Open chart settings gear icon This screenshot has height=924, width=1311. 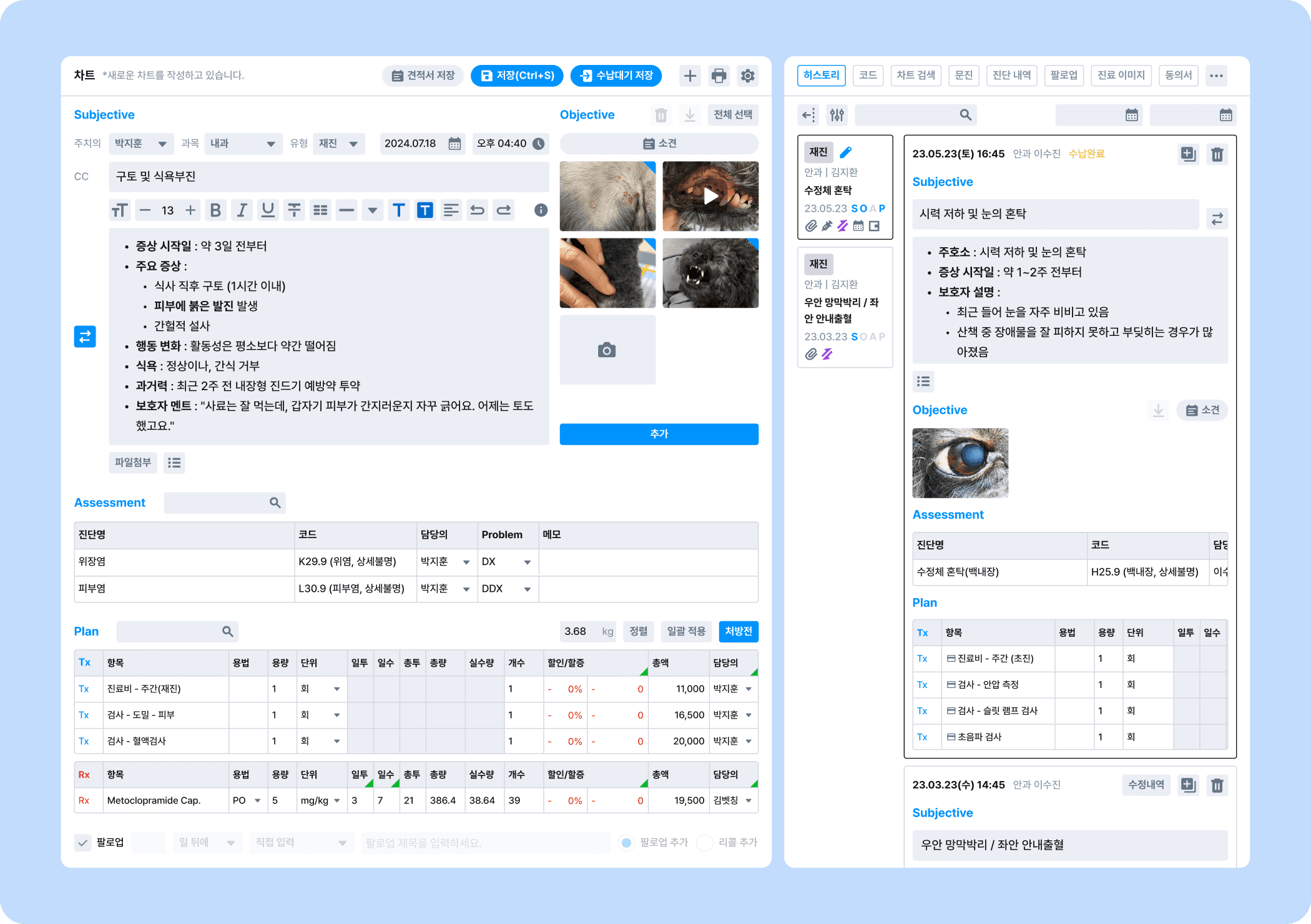(x=747, y=76)
